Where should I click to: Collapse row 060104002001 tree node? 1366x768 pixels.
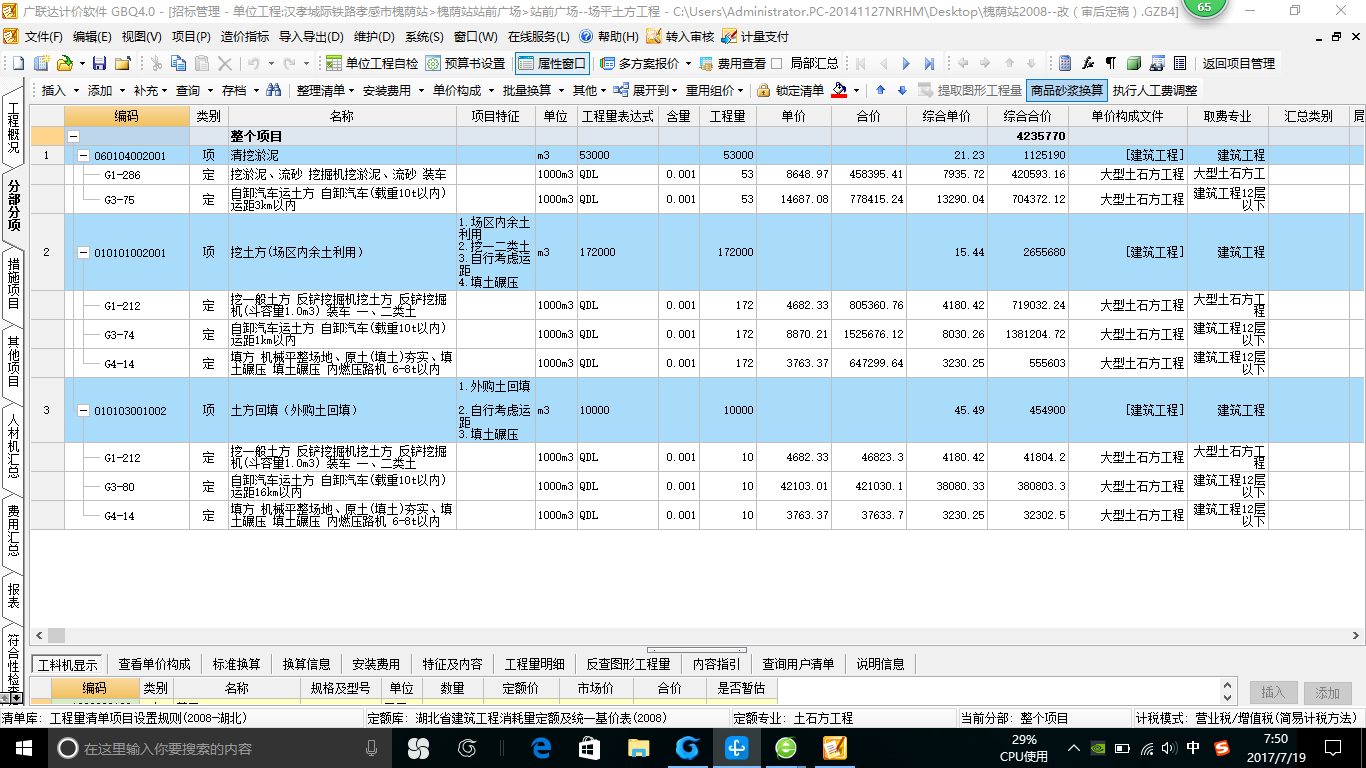pos(83,156)
